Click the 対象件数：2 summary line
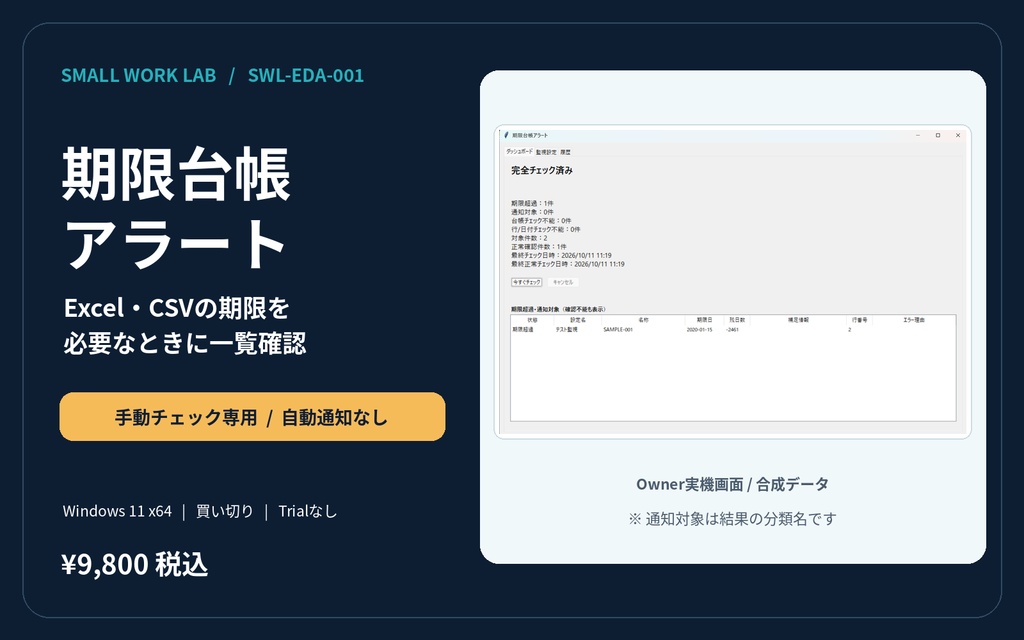1024x640 pixels. coord(529,238)
